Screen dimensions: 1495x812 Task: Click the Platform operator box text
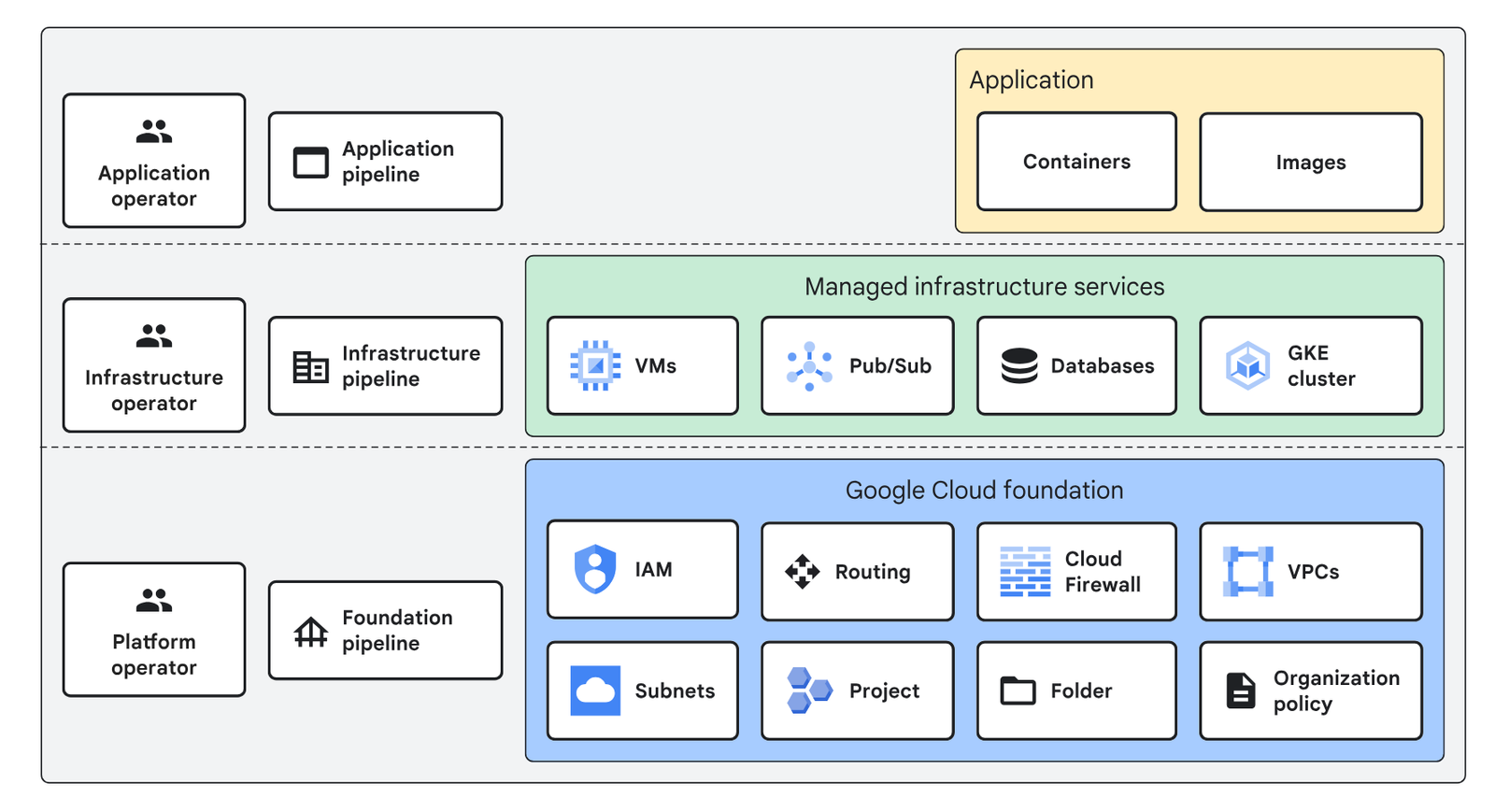click(x=154, y=654)
